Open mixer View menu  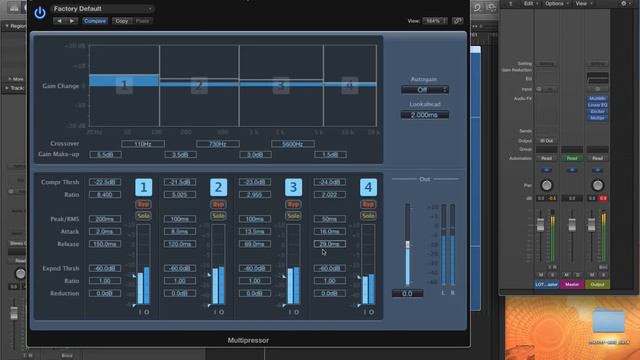[x=584, y=3]
